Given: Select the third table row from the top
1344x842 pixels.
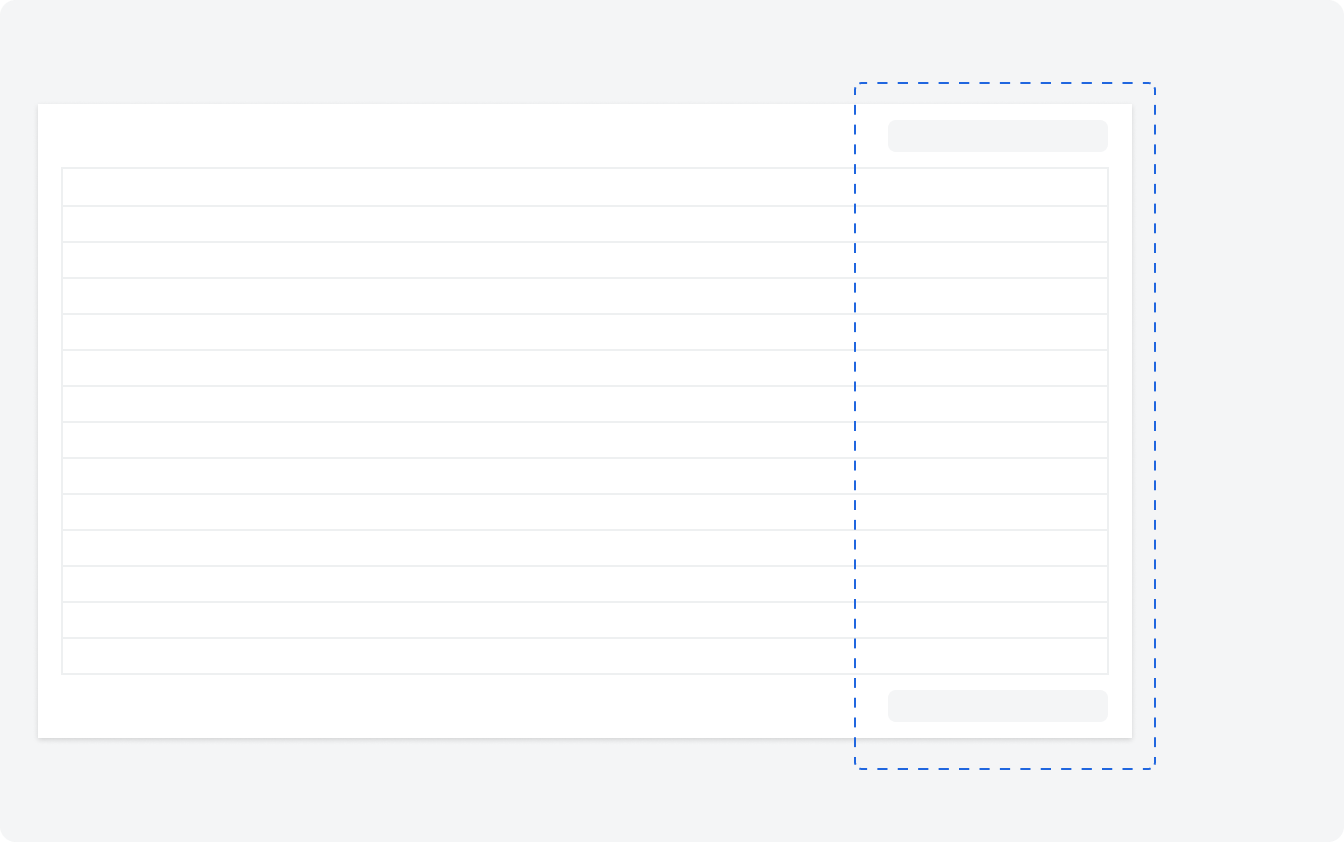Looking at the screenshot, I should point(585,260).
